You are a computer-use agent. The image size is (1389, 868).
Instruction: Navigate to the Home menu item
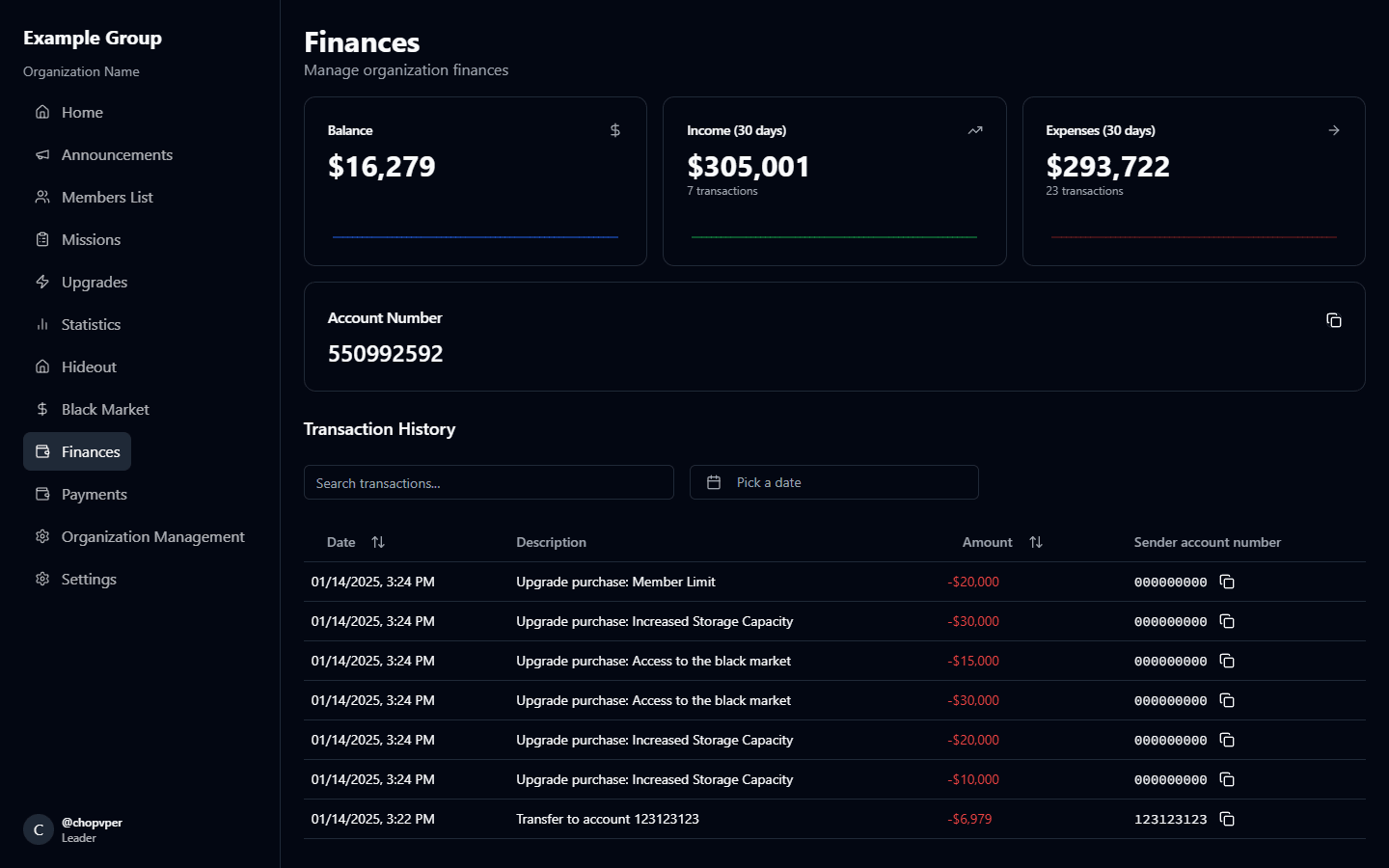[x=82, y=112]
